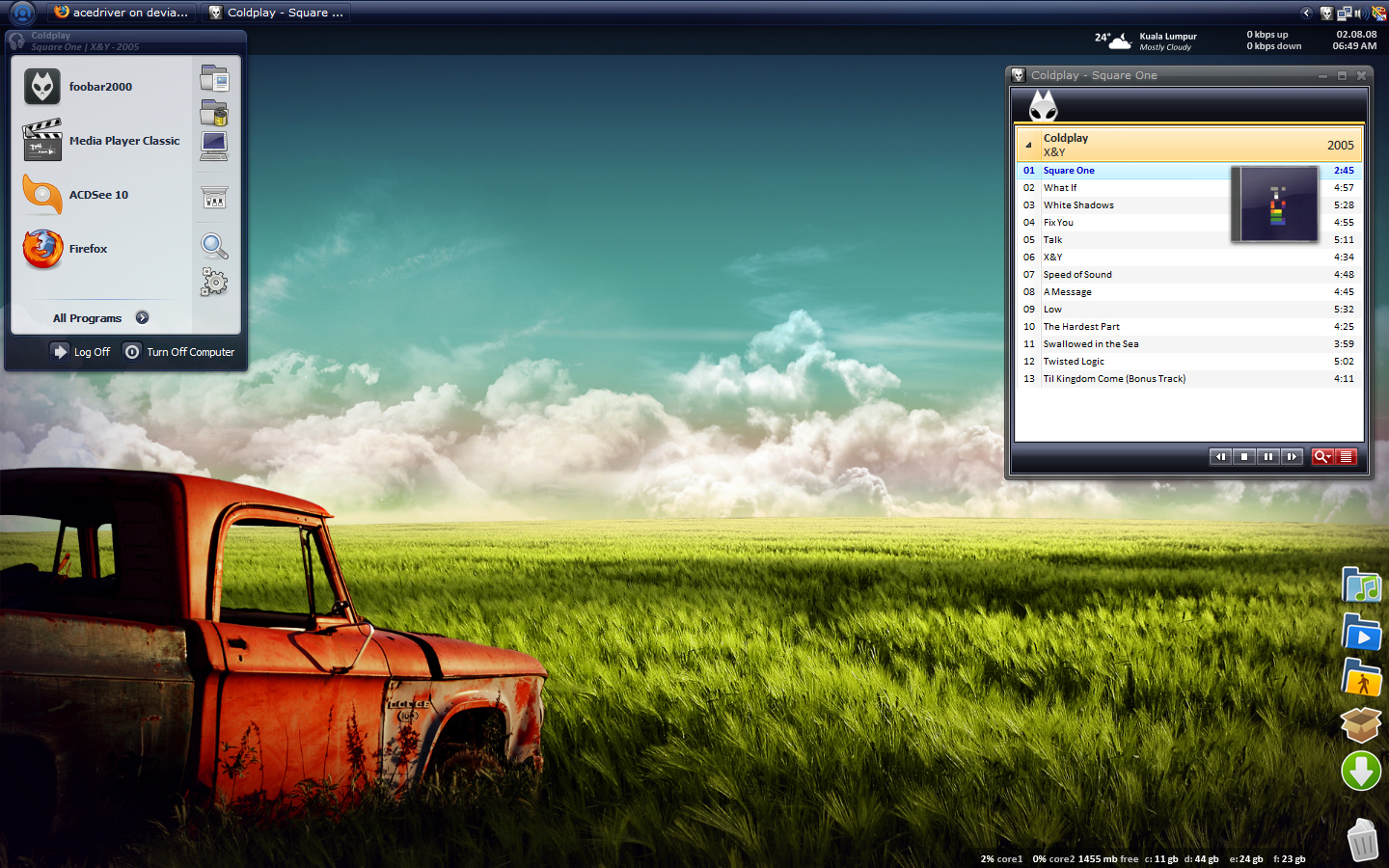Select track 08 A Message

[x=1188, y=292]
